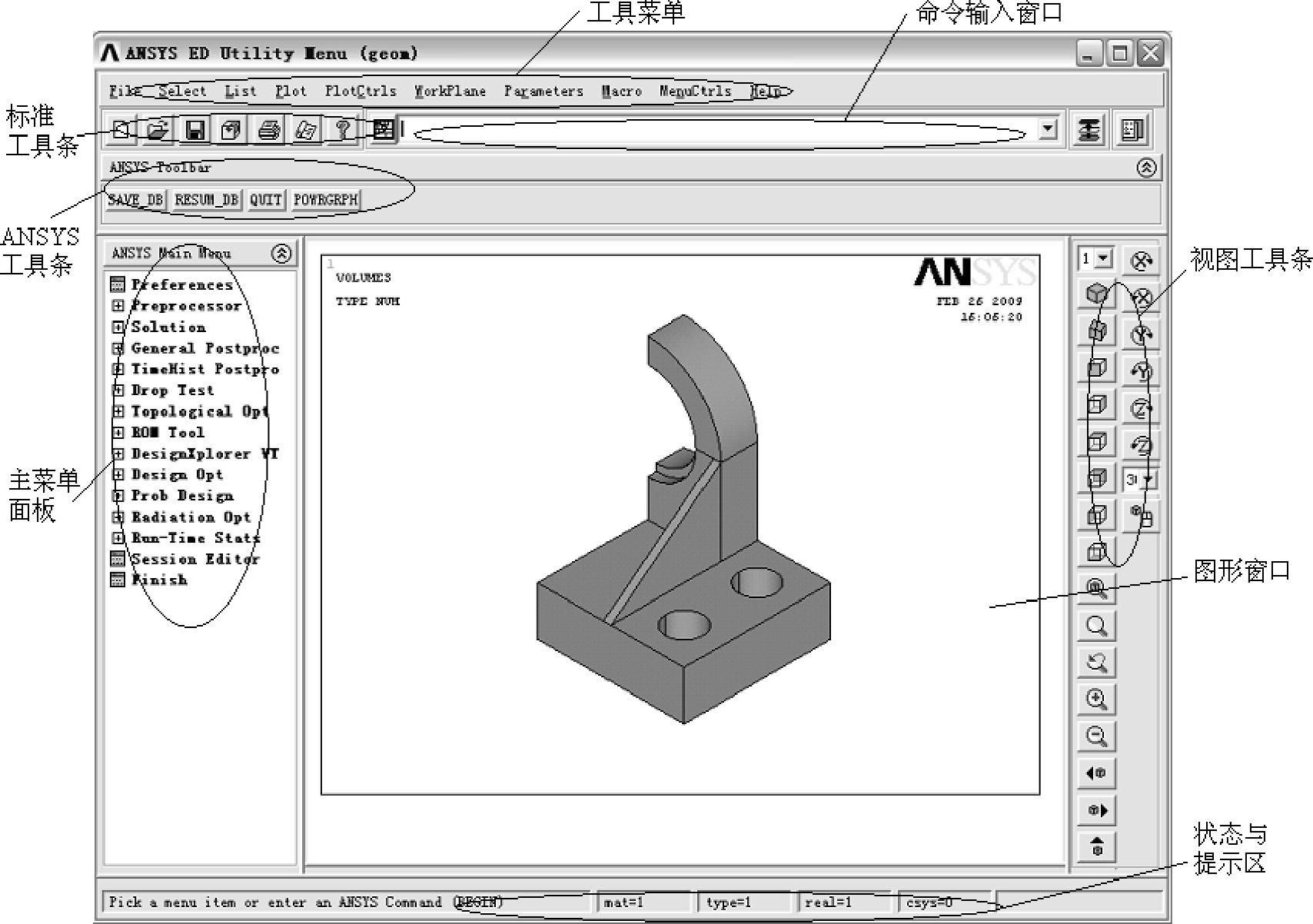Open the command history dropdown arrow
This screenshot has width=1313, height=924.
click(1048, 129)
